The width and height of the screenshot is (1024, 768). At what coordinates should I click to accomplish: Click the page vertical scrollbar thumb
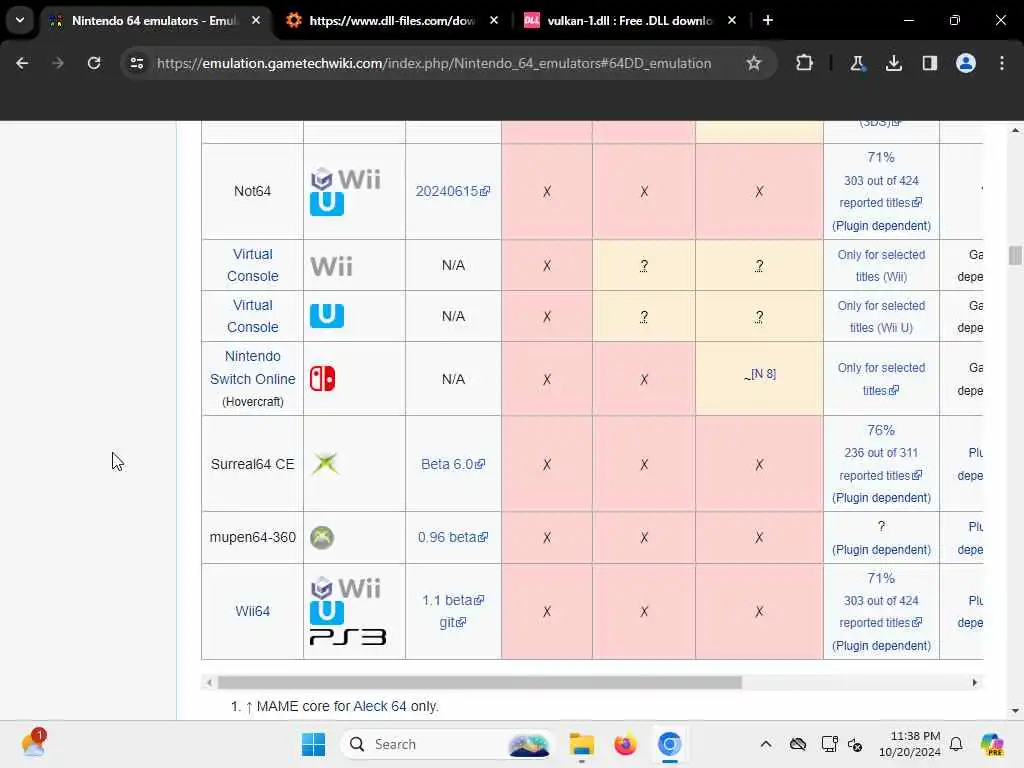click(1015, 255)
